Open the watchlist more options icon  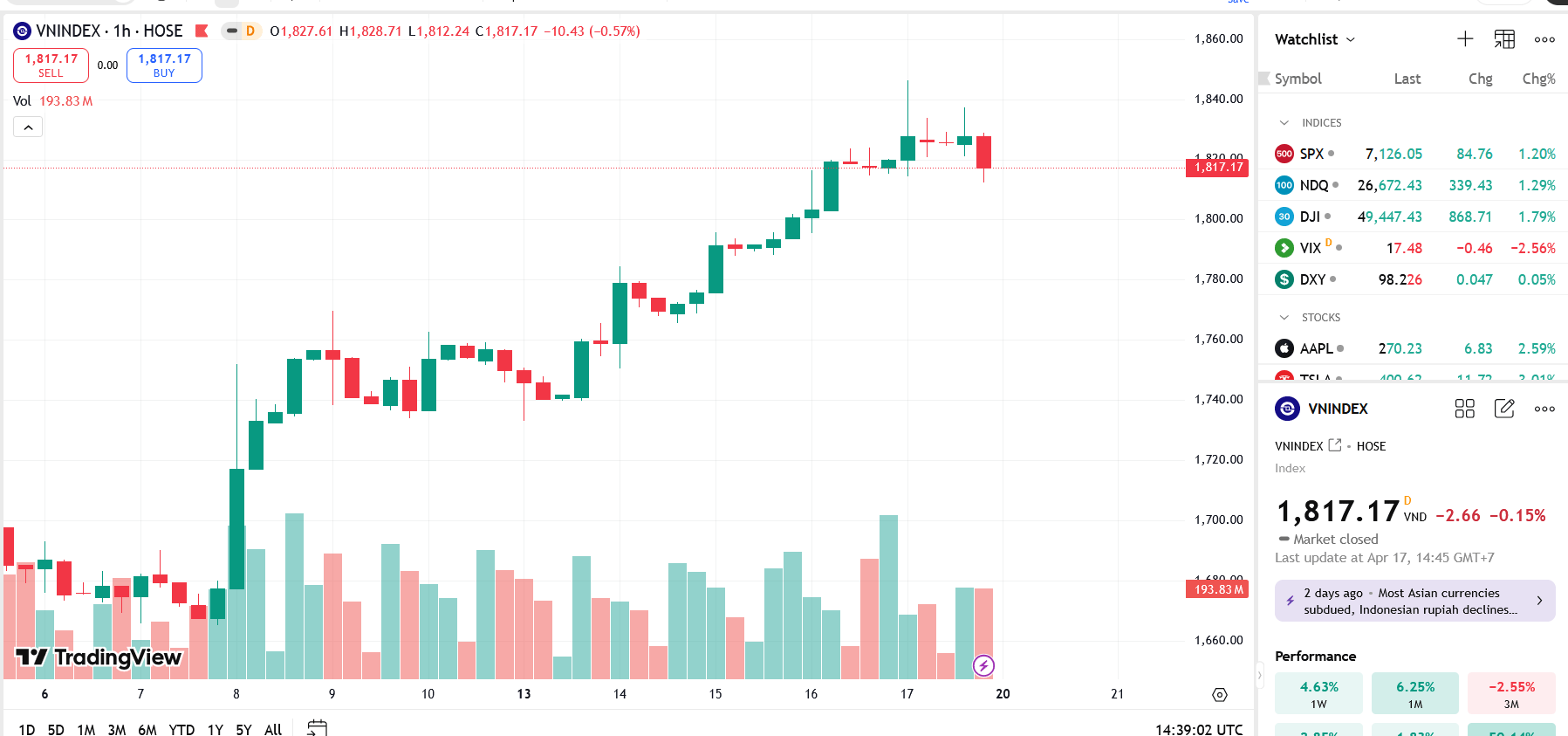pos(1544,38)
